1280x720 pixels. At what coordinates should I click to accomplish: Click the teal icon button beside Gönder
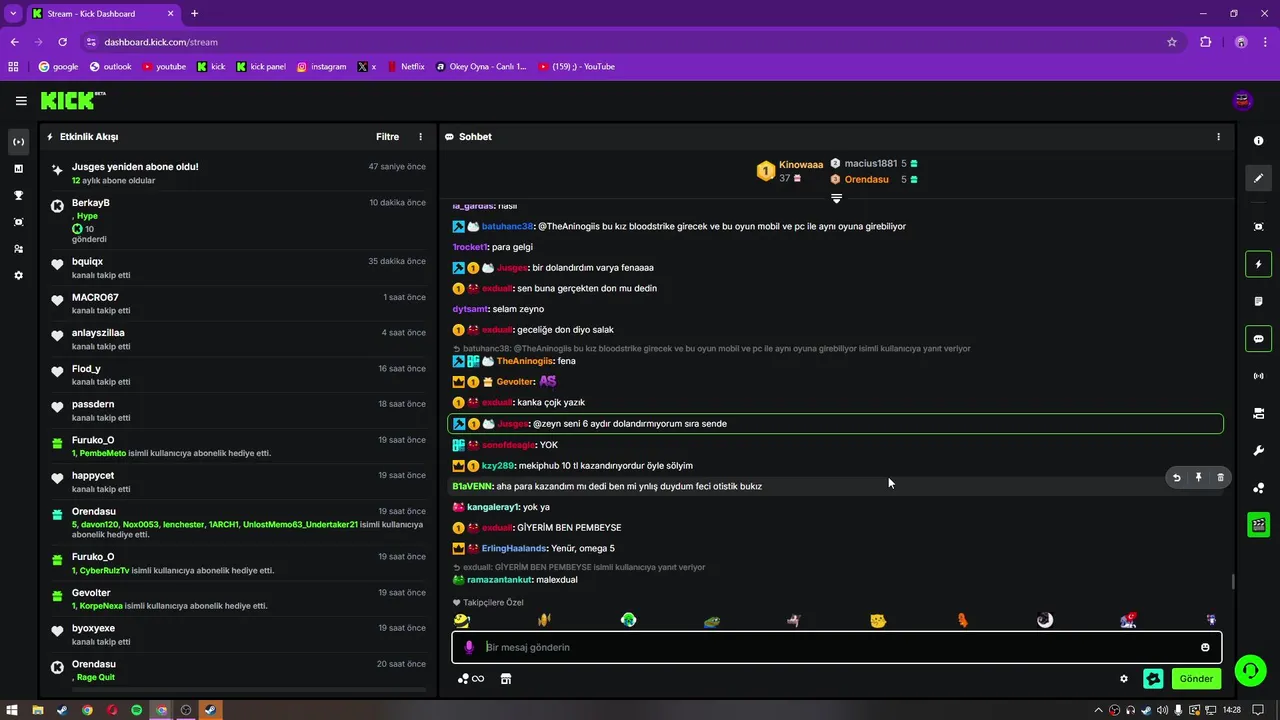point(1153,678)
